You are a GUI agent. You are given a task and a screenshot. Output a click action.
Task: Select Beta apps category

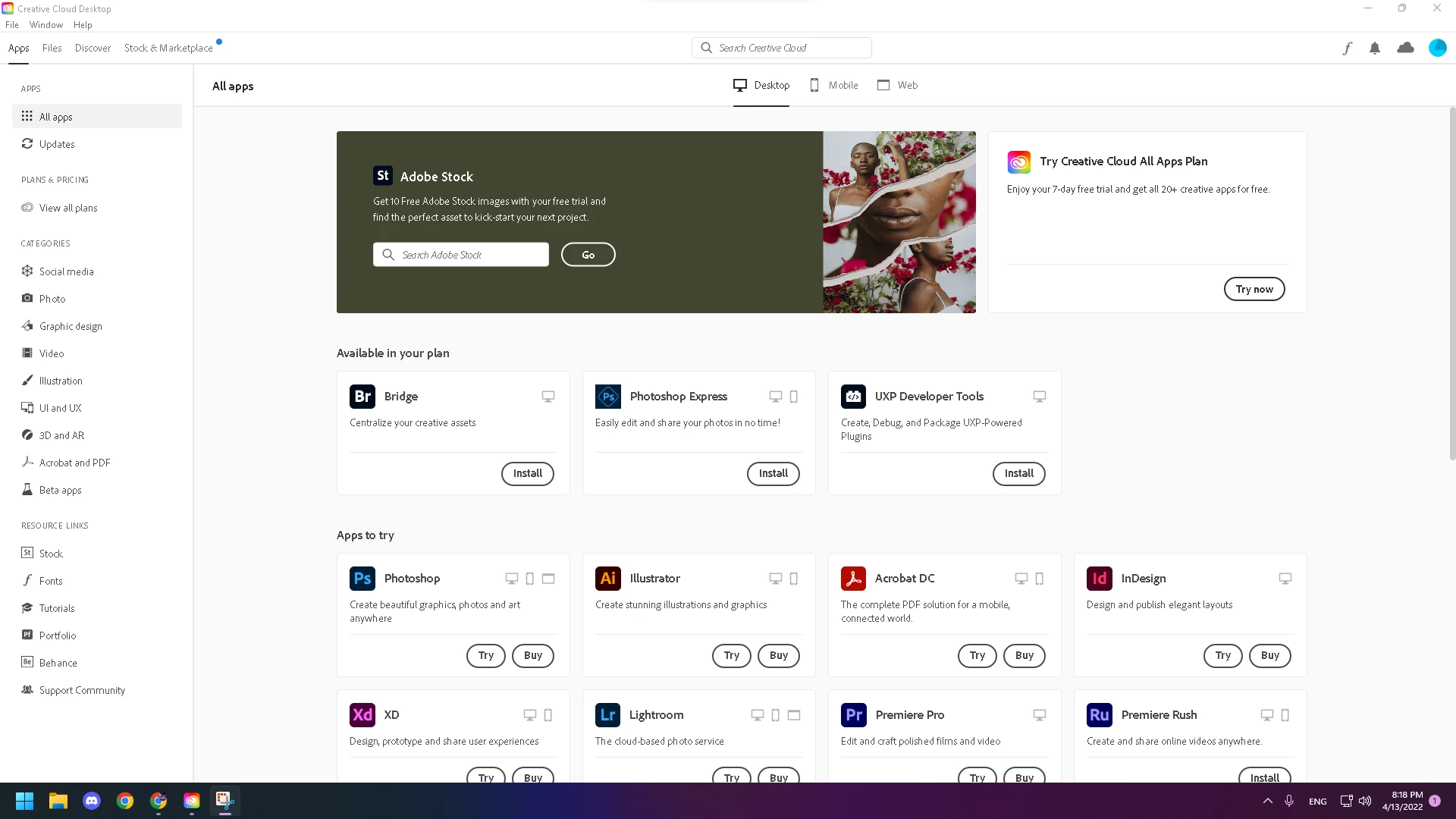point(60,490)
